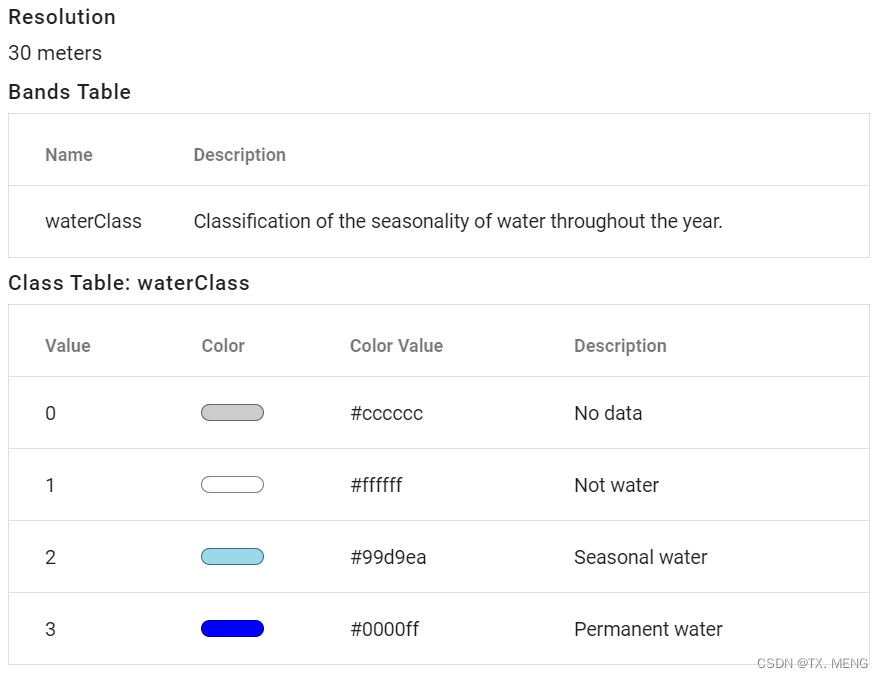This screenshot has height=678, width=883.
Task: Click the #cccccc color value text
Action: 386,413
